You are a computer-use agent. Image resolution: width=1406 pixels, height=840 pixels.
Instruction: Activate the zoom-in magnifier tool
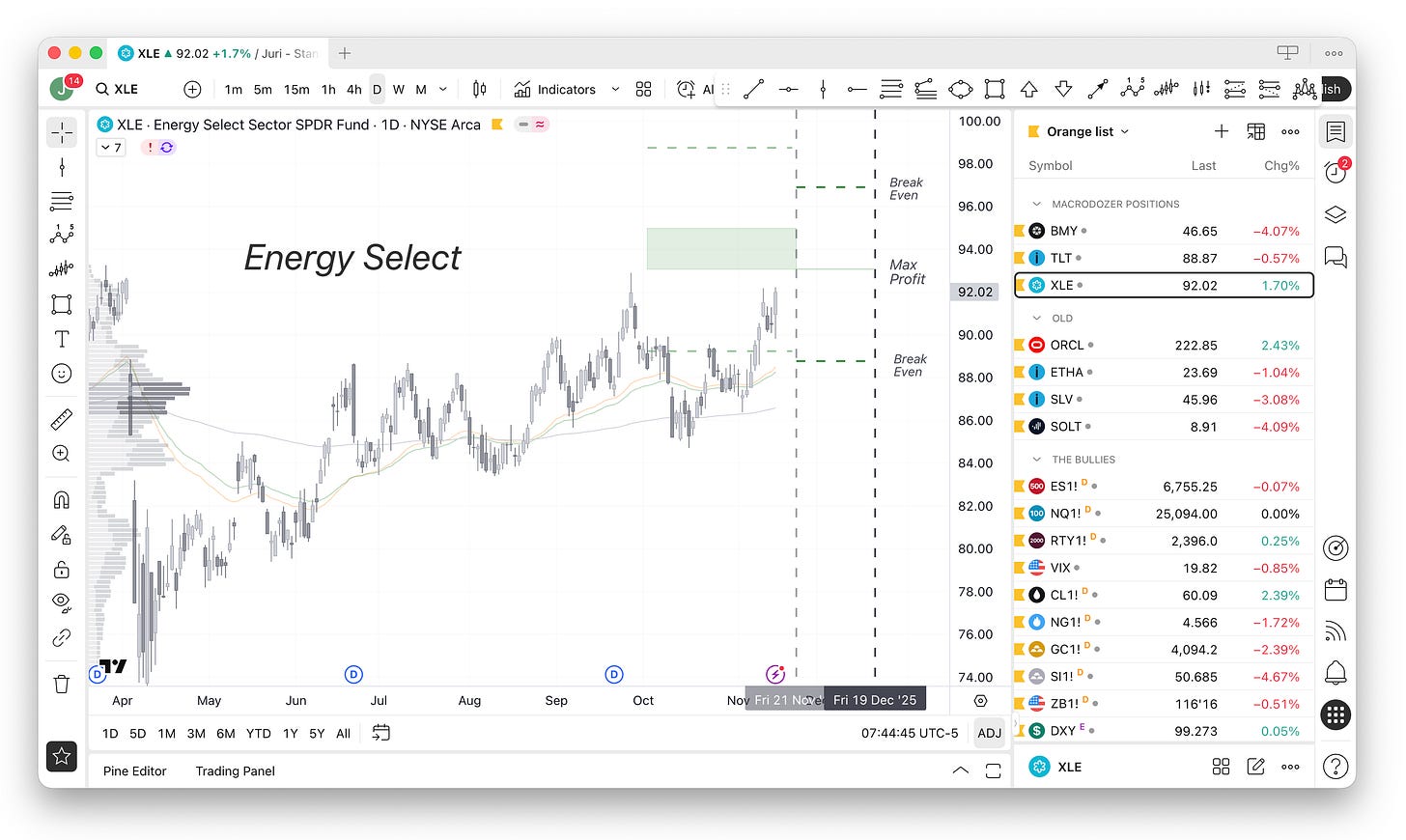[x=62, y=454]
